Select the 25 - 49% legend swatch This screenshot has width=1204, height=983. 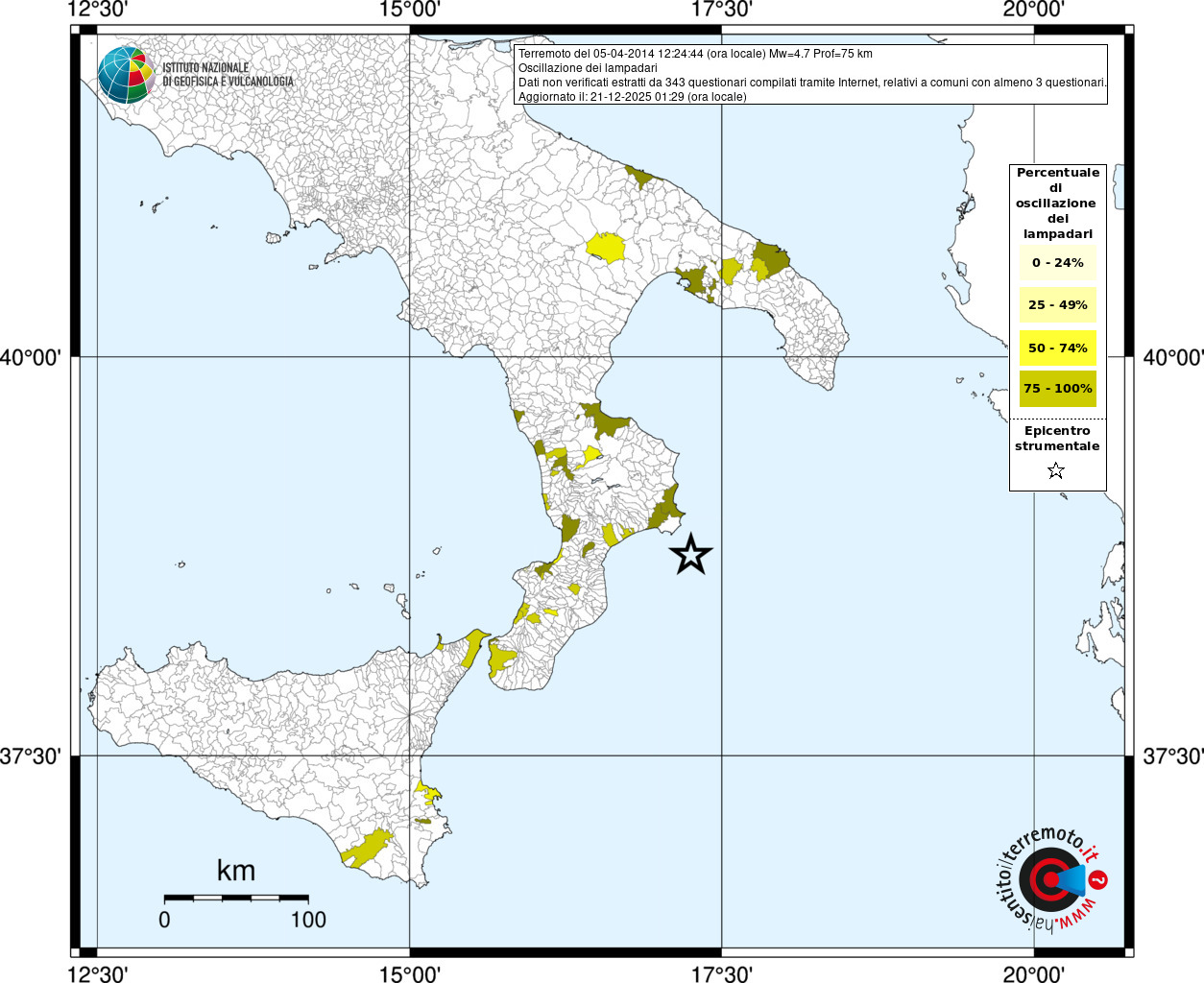[1057, 305]
